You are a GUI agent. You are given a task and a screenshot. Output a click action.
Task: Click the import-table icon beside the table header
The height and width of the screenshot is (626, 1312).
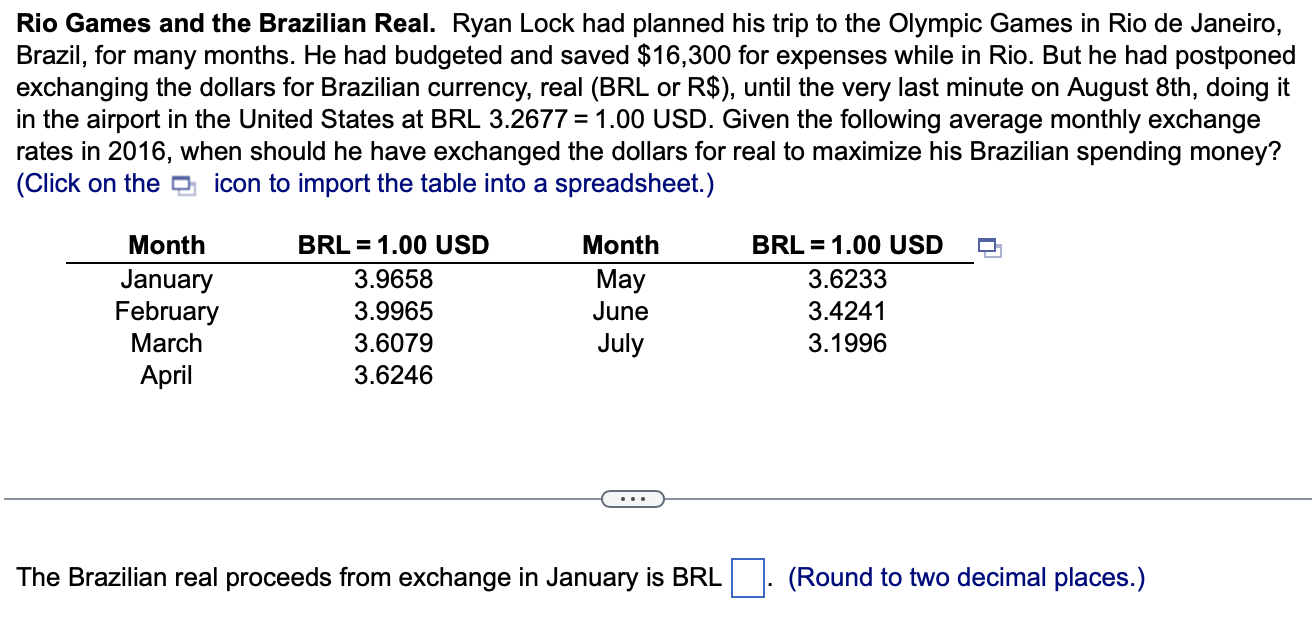(x=989, y=246)
